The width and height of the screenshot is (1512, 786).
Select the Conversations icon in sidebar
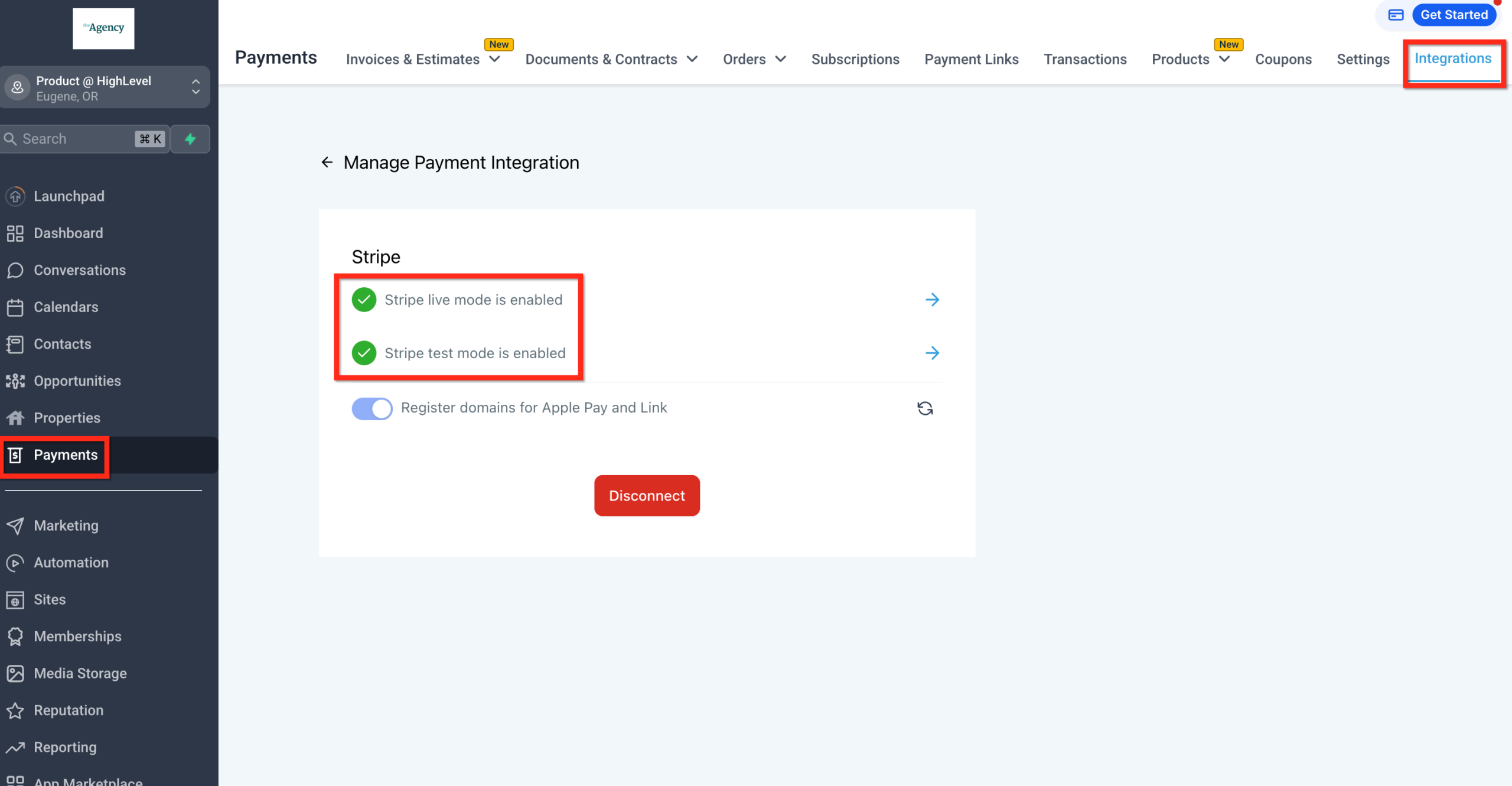pos(15,270)
